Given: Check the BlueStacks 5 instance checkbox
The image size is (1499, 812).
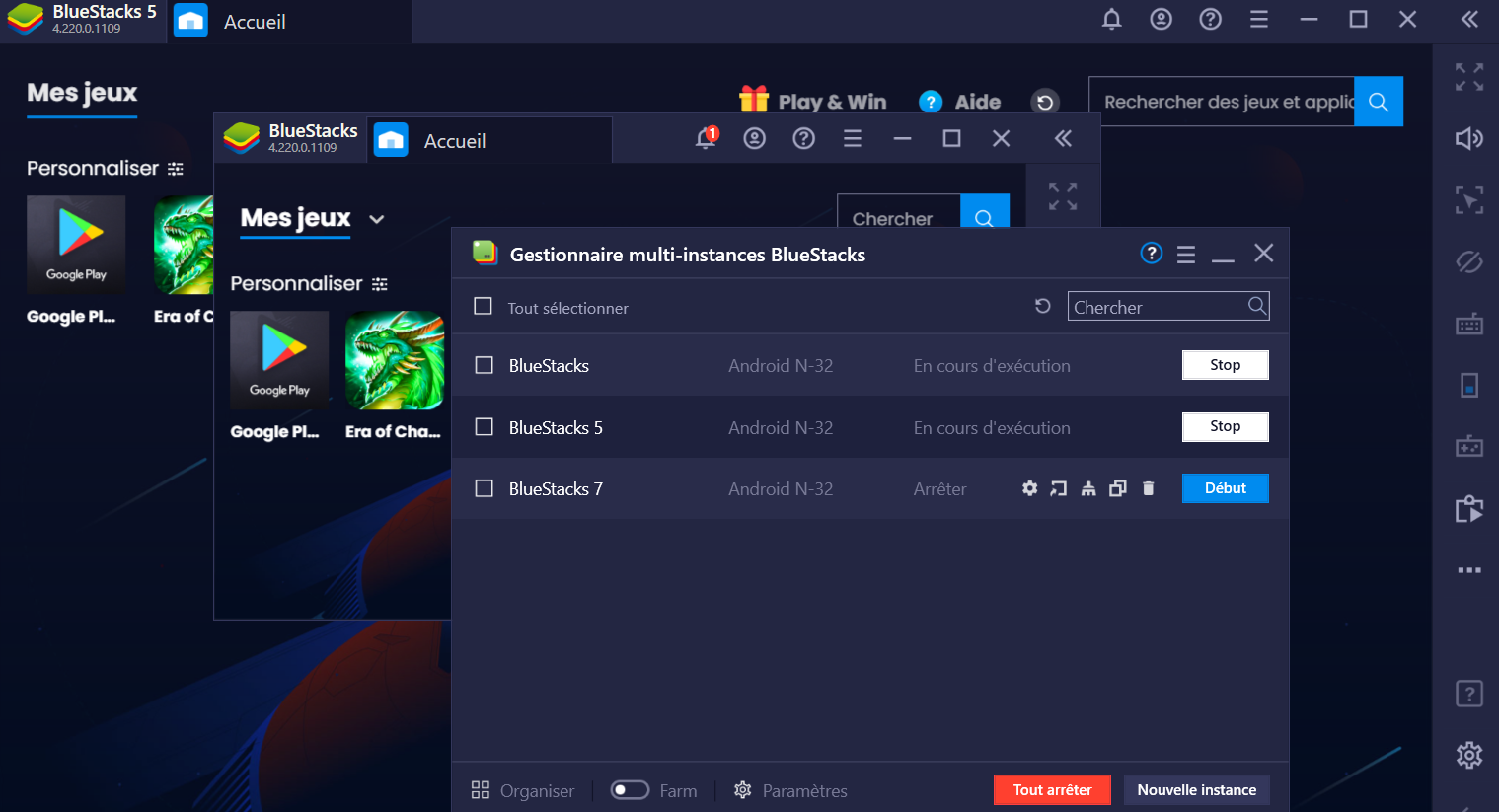Looking at the screenshot, I should pyautogui.click(x=485, y=426).
